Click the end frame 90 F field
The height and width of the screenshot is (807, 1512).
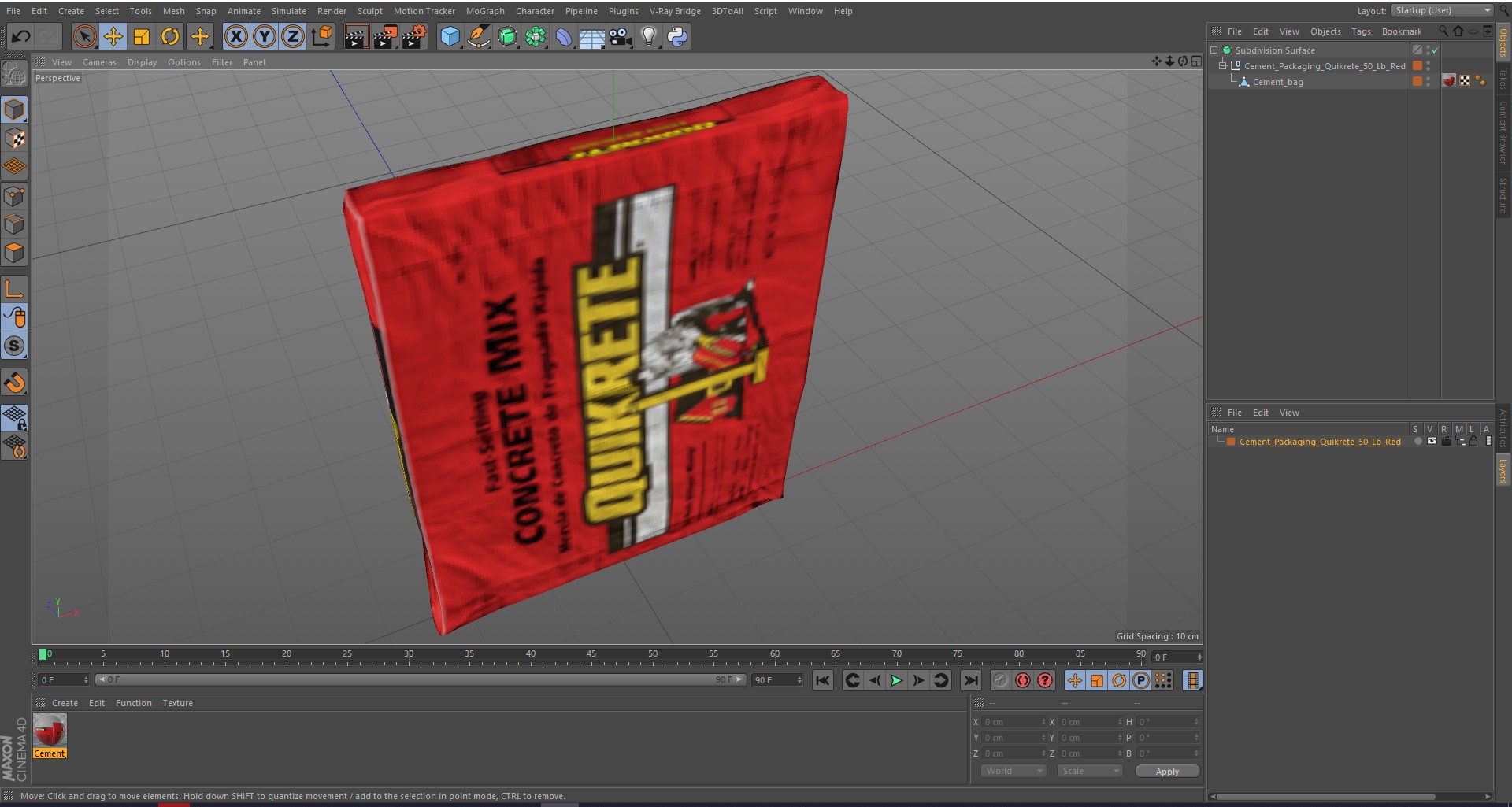pyautogui.click(x=776, y=679)
